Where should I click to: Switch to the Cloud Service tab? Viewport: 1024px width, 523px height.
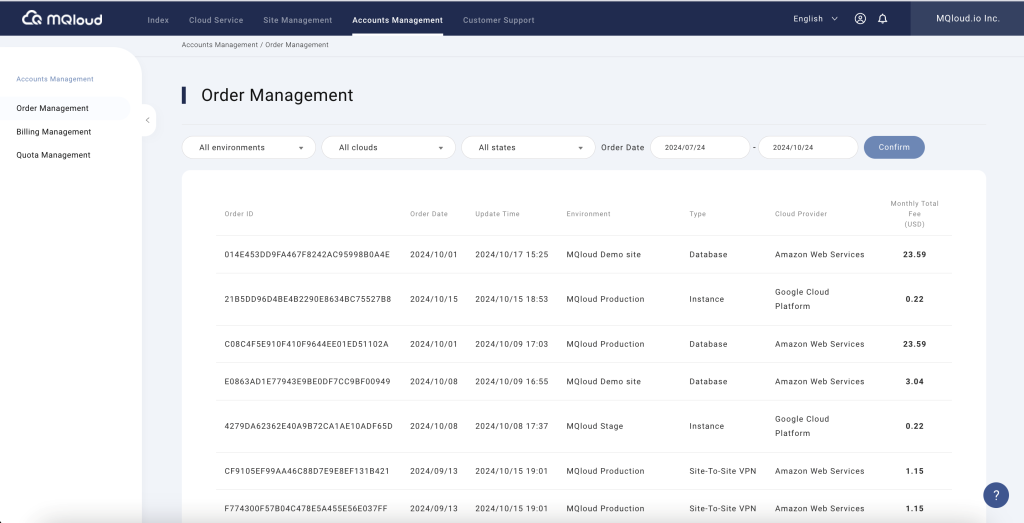pos(216,20)
